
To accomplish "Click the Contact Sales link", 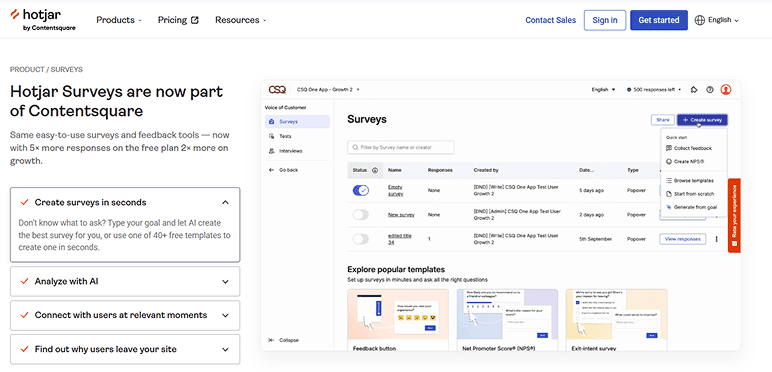I will coord(550,20).
